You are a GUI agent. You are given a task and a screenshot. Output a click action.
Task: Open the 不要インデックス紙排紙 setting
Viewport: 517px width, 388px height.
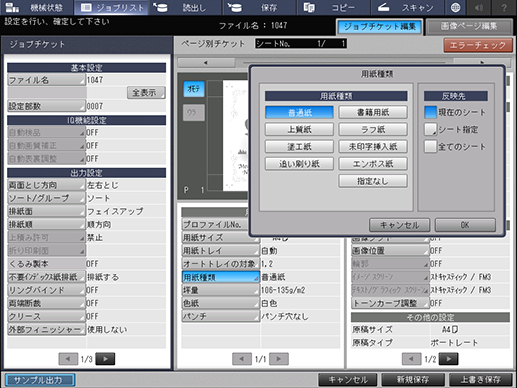pos(46,277)
